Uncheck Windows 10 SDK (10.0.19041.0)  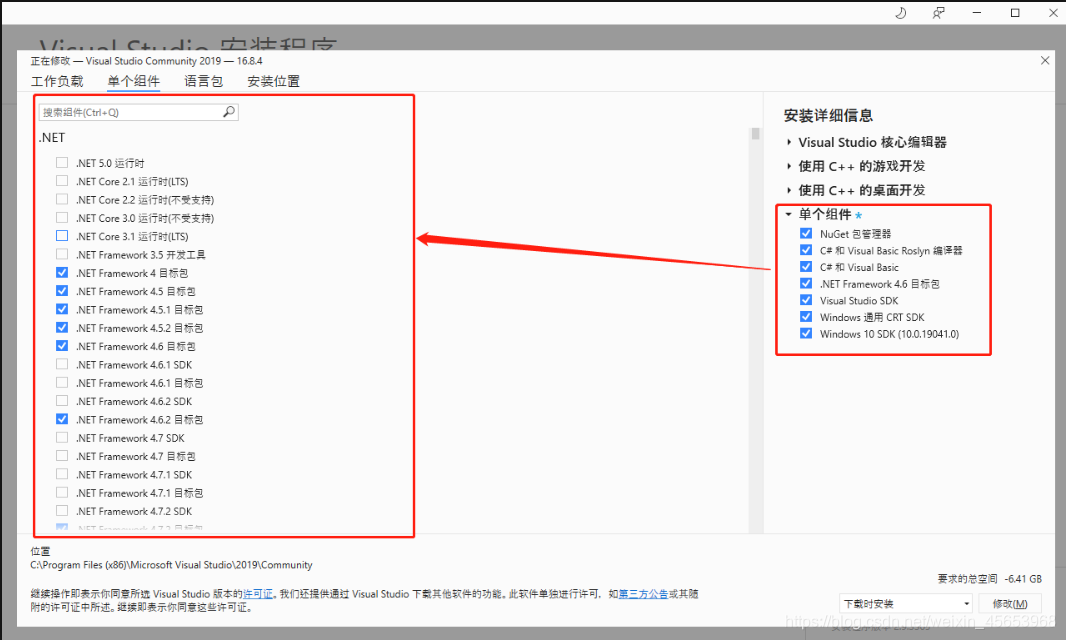click(x=806, y=333)
